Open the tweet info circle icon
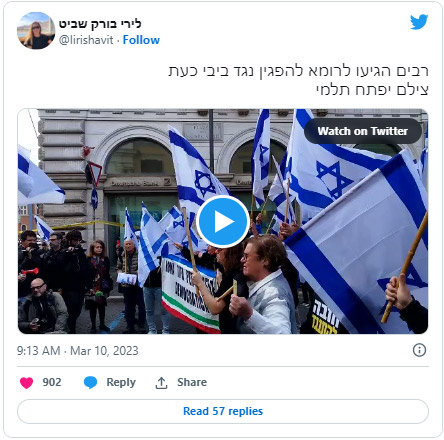444x440 pixels. pos(419,350)
